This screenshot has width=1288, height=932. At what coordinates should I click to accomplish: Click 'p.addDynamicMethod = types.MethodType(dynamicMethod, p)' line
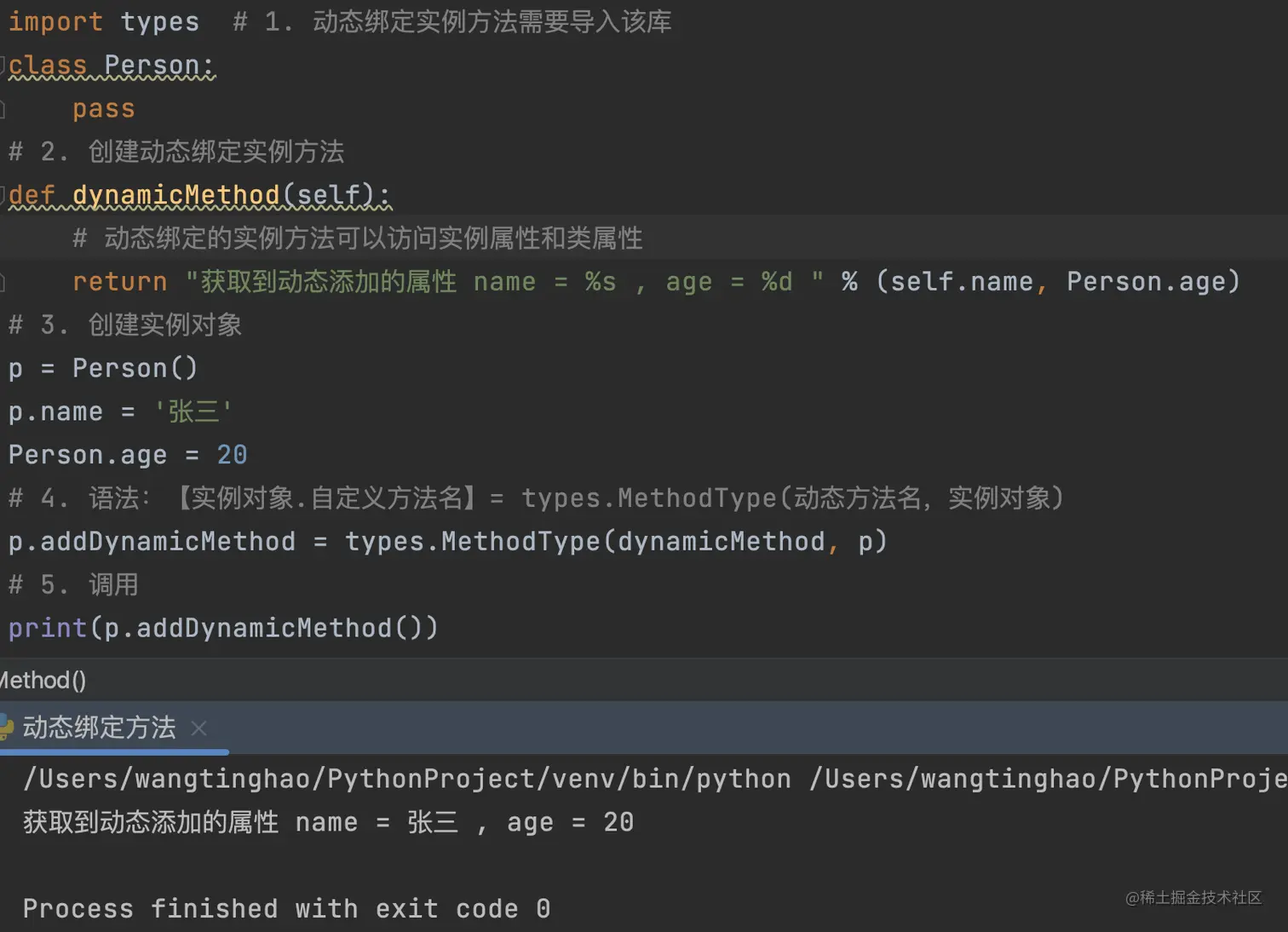448,542
